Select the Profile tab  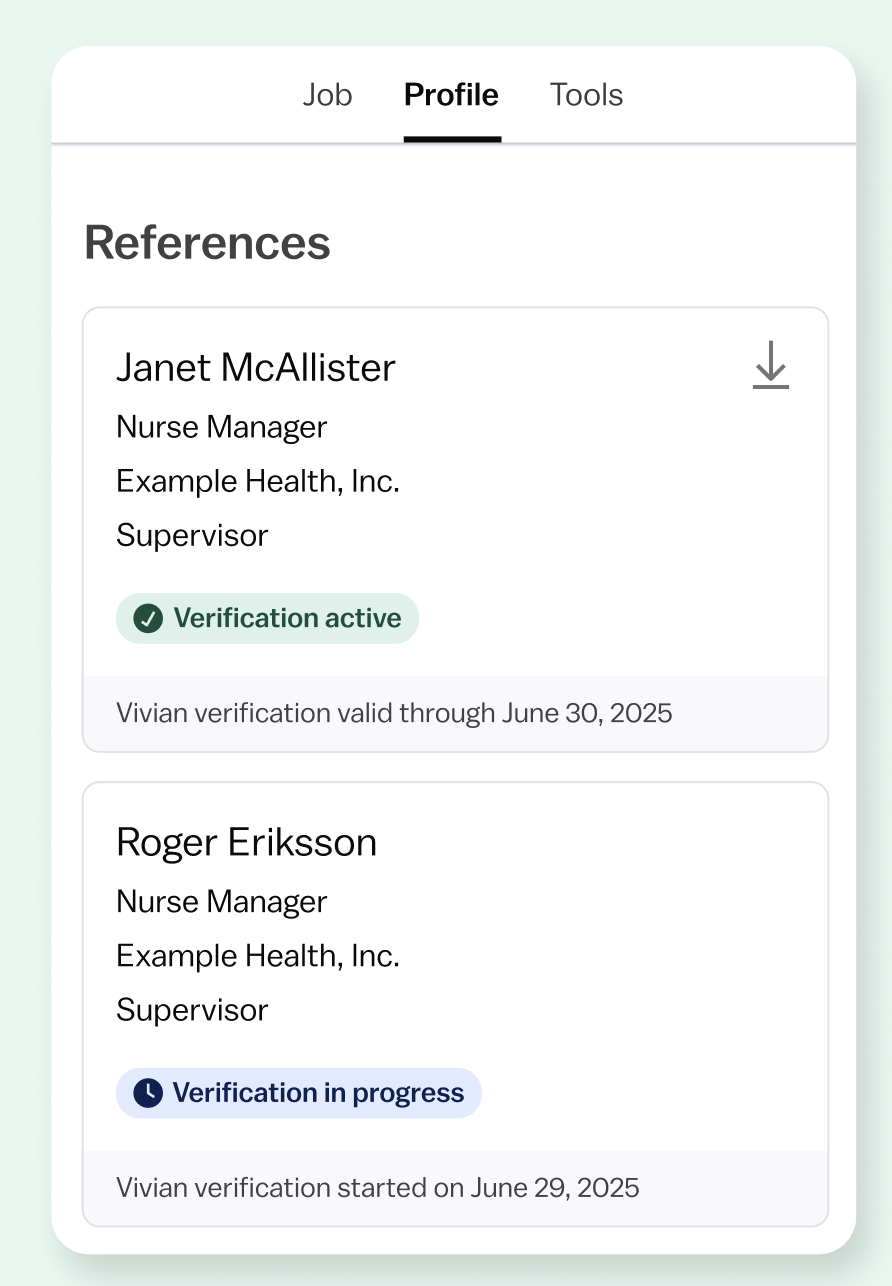click(x=451, y=95)
